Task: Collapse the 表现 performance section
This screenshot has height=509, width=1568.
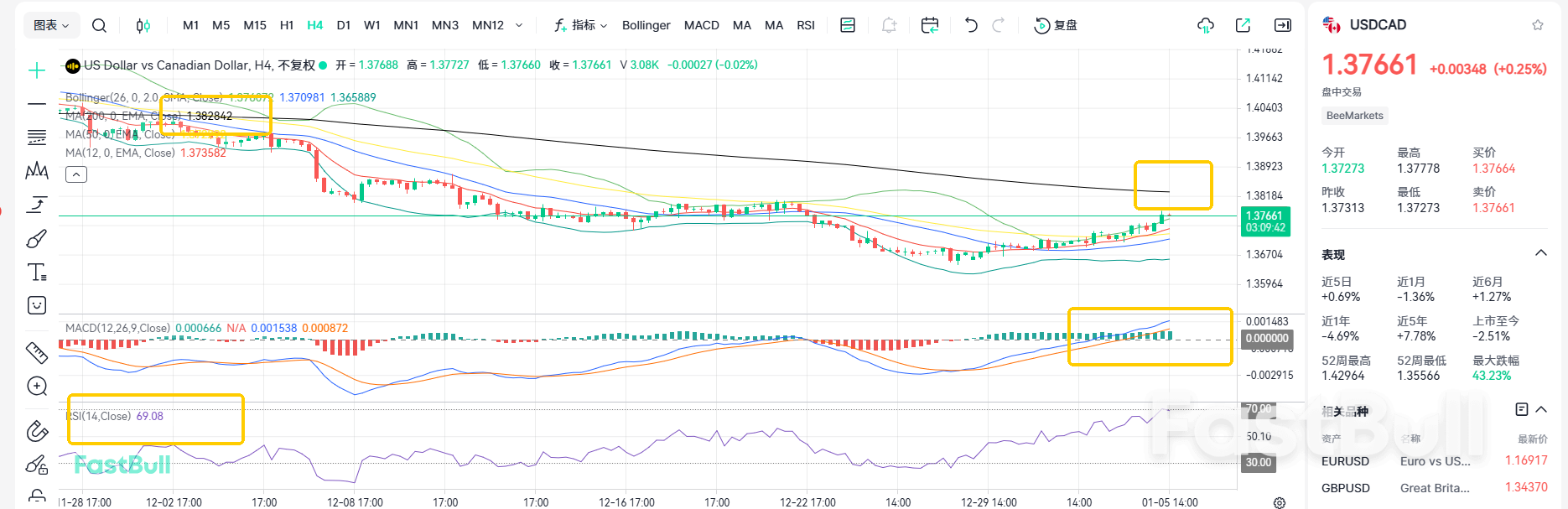Action: click(x=1540, y=253)
